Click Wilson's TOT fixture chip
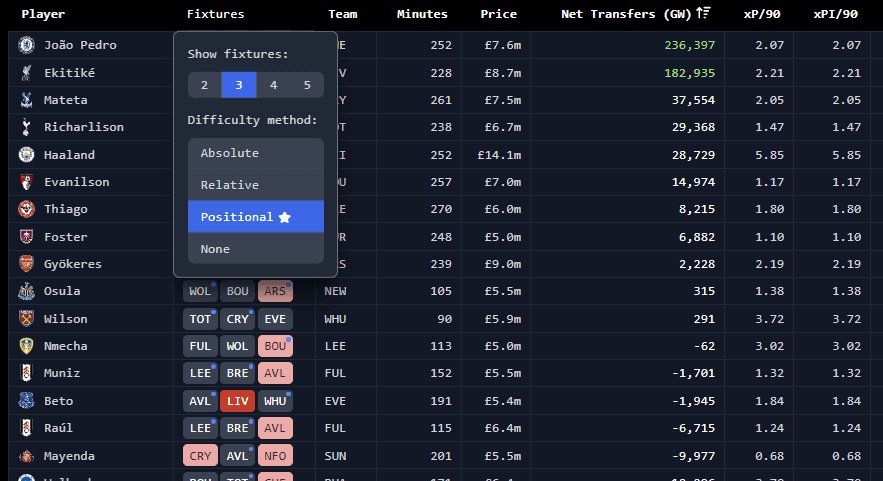Image resolution: width=883 pixels, height=481 pixels. [x=200, y=319]
